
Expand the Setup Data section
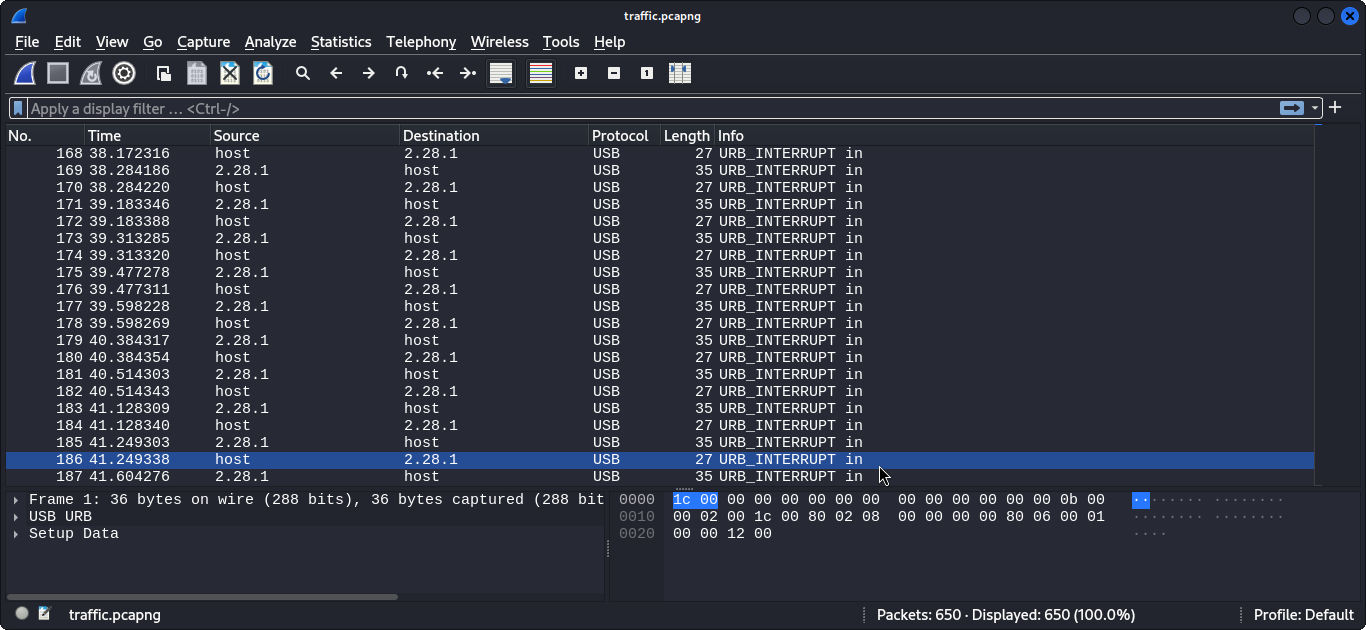17,533
